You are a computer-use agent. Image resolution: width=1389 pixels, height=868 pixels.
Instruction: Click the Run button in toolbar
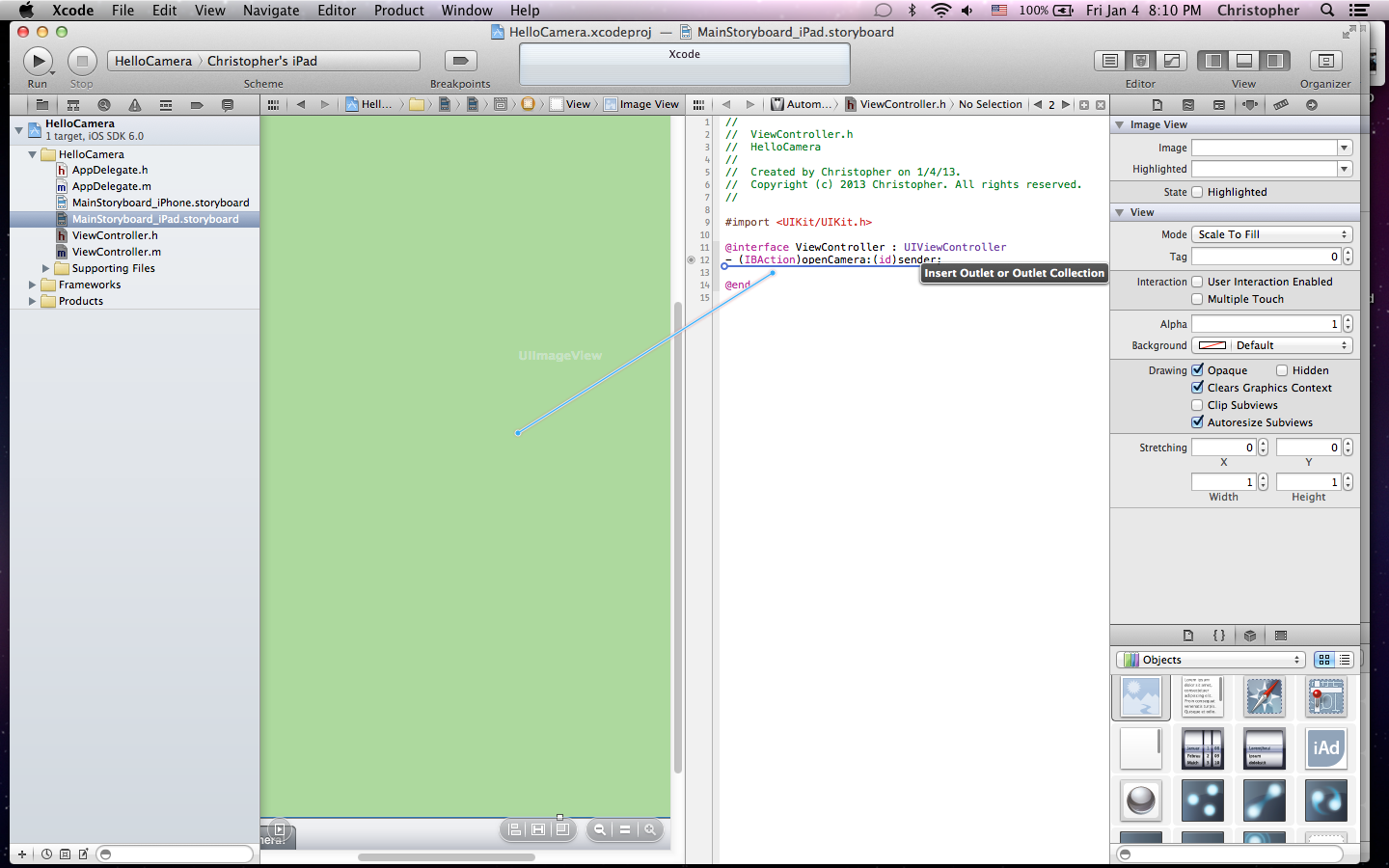38,61
